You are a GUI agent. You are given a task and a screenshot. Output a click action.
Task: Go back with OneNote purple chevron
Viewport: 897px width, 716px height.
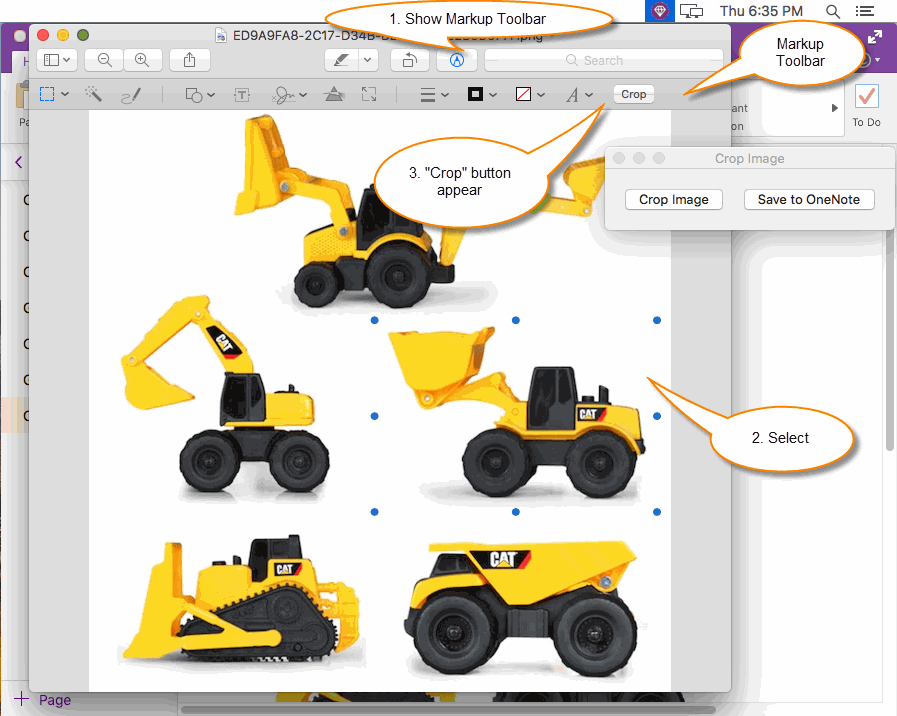tap(18, 162)
